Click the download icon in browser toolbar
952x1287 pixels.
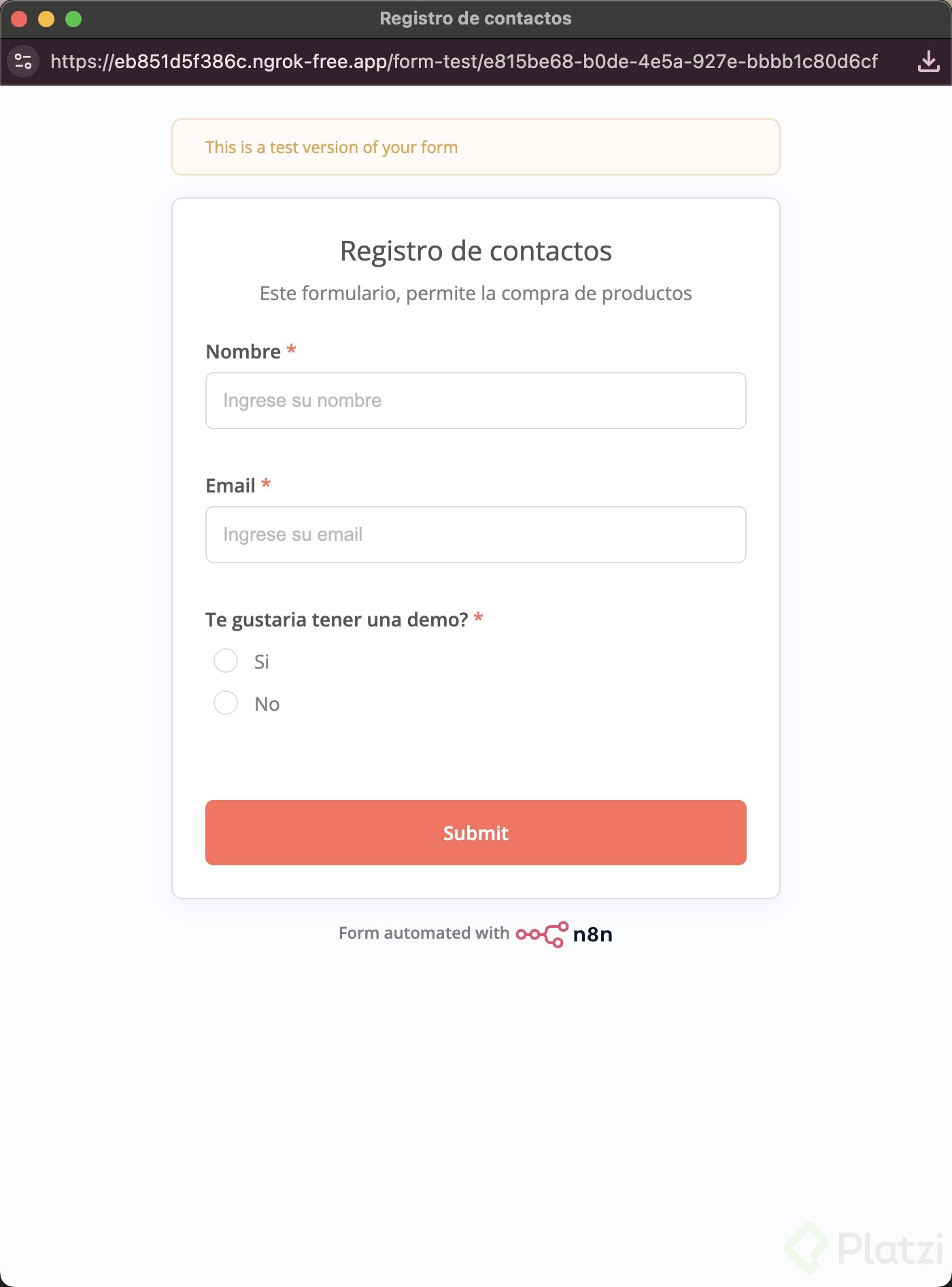(928, 61)
